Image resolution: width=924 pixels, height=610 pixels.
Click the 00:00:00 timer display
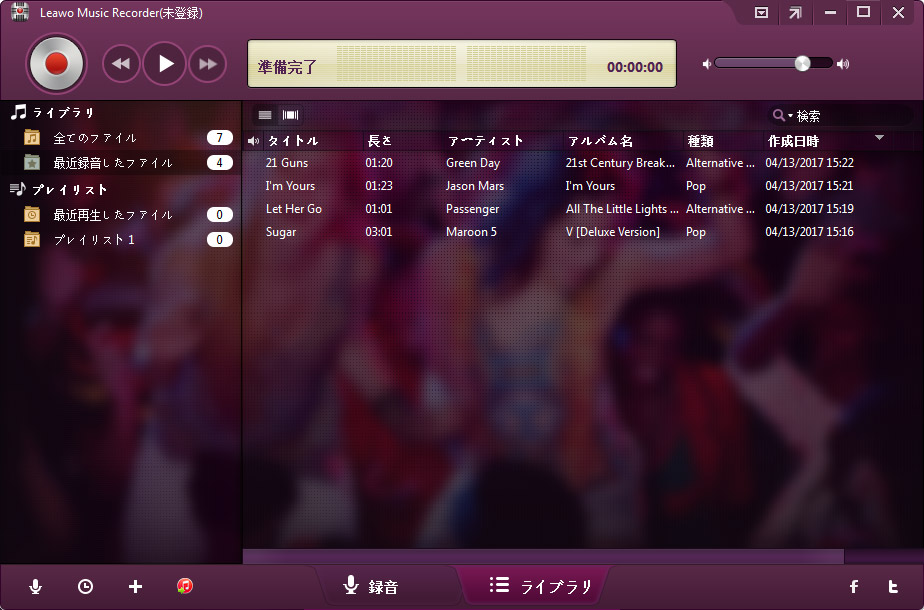tap(635, 67)
